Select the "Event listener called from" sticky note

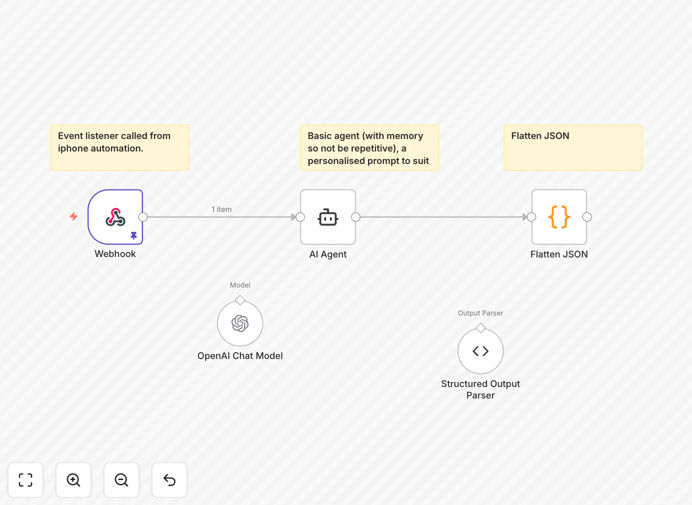[120, 147]
